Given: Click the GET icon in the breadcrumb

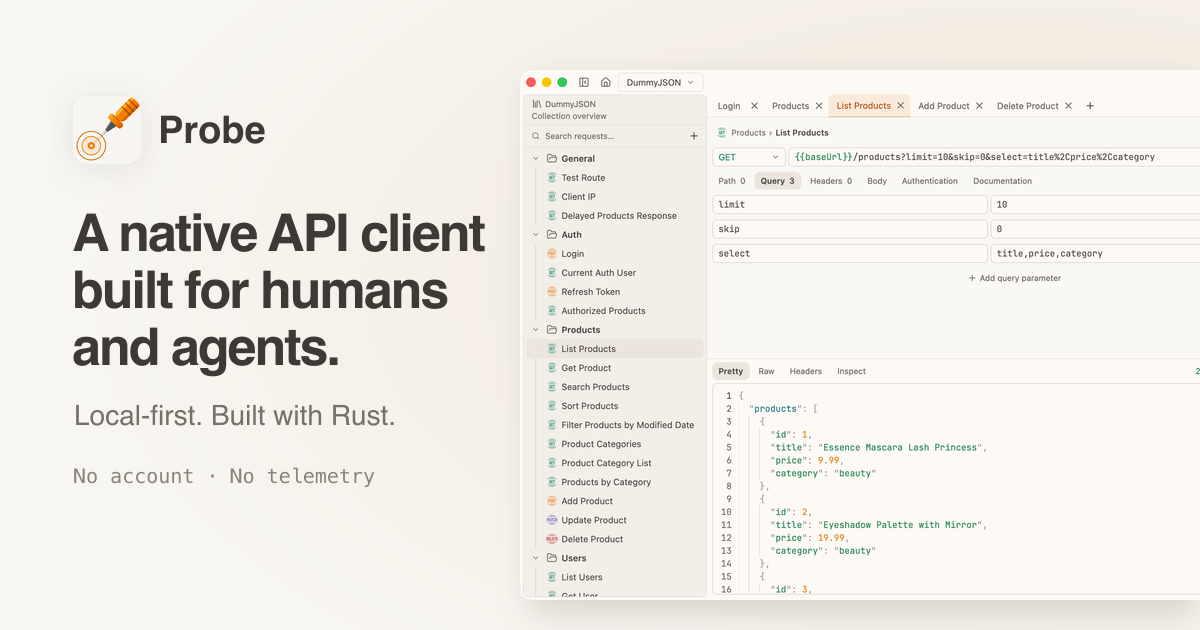Looking at the screenshot, I should tap(722, 132).
